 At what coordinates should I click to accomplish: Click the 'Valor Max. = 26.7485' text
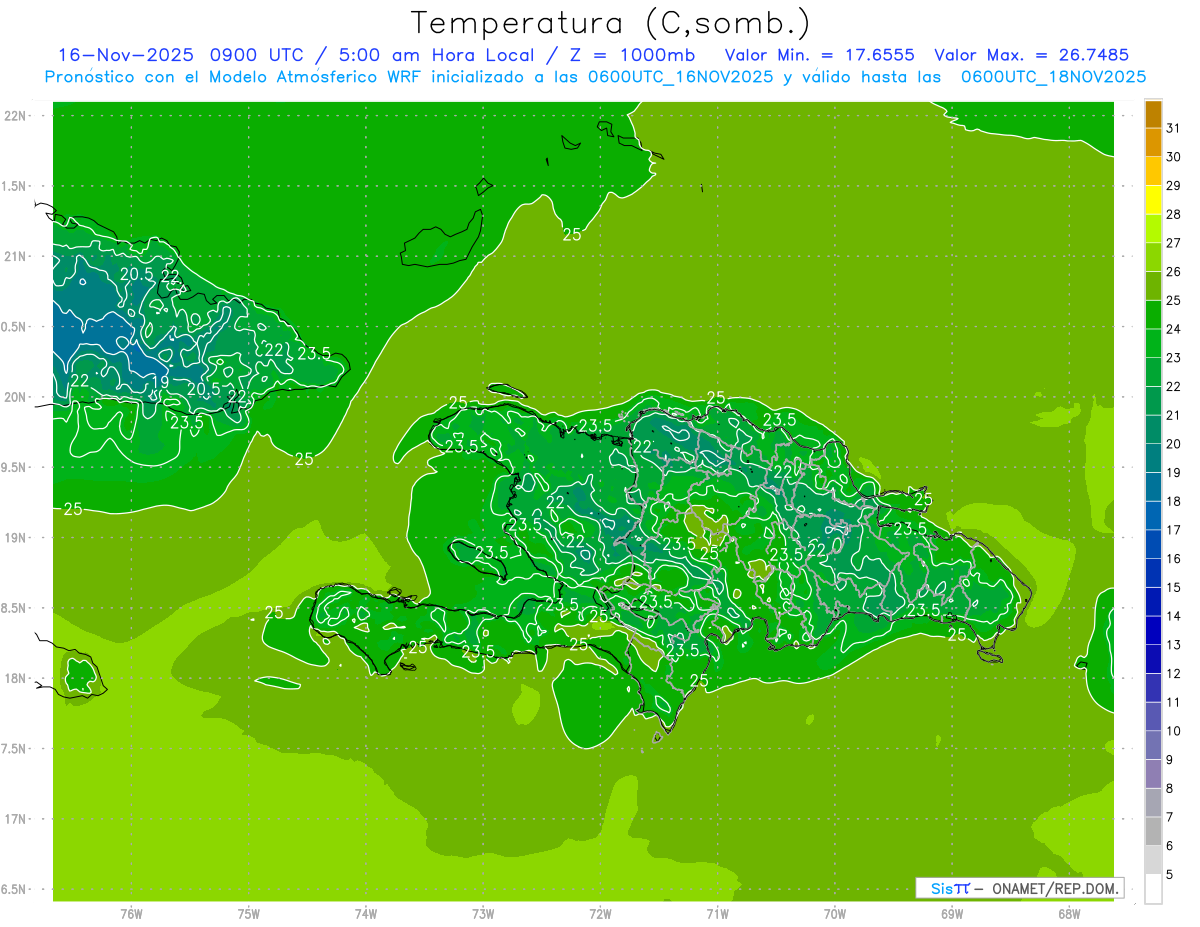[1031, 55]
